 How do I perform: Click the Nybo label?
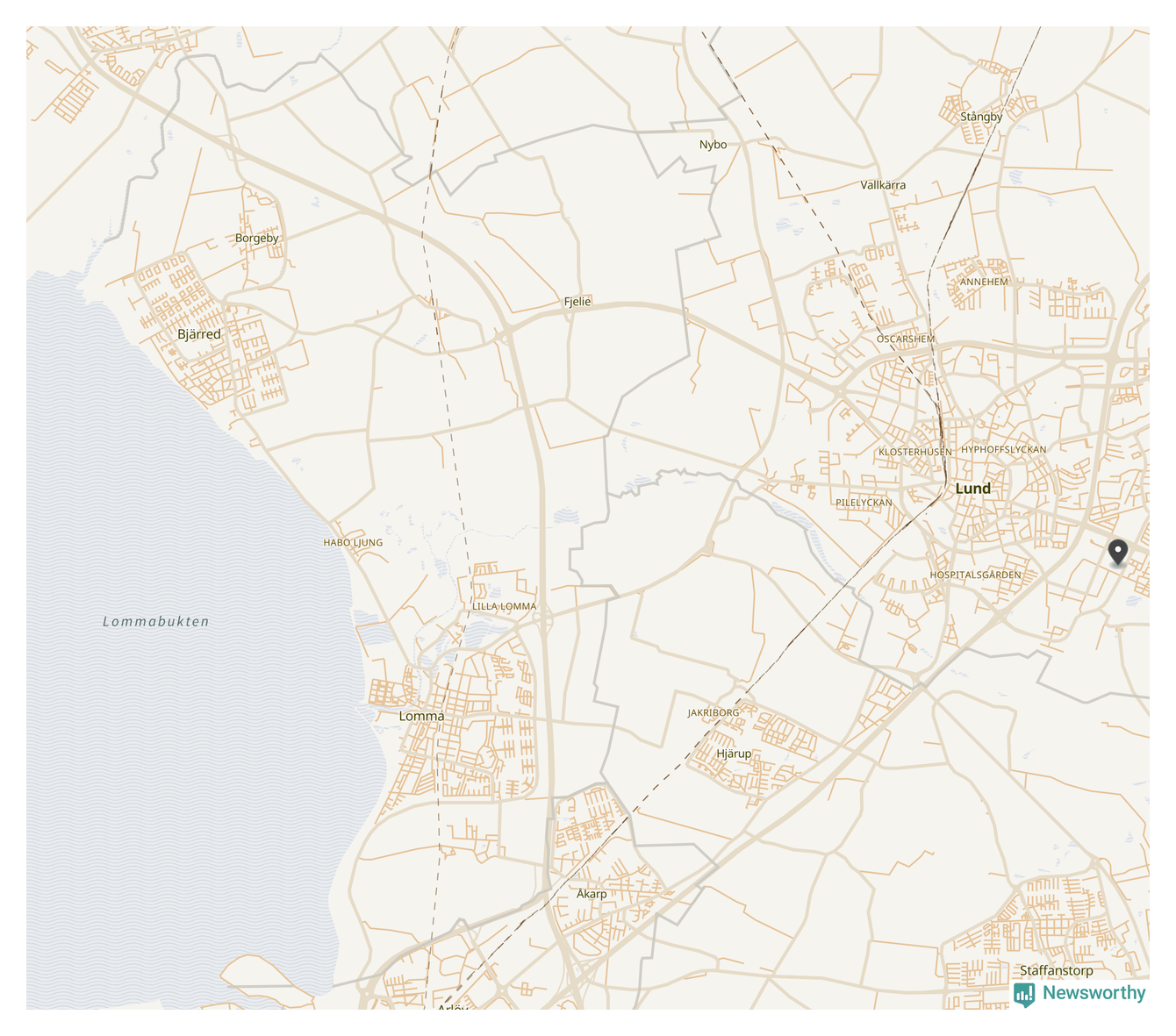(x=713, y=145)
